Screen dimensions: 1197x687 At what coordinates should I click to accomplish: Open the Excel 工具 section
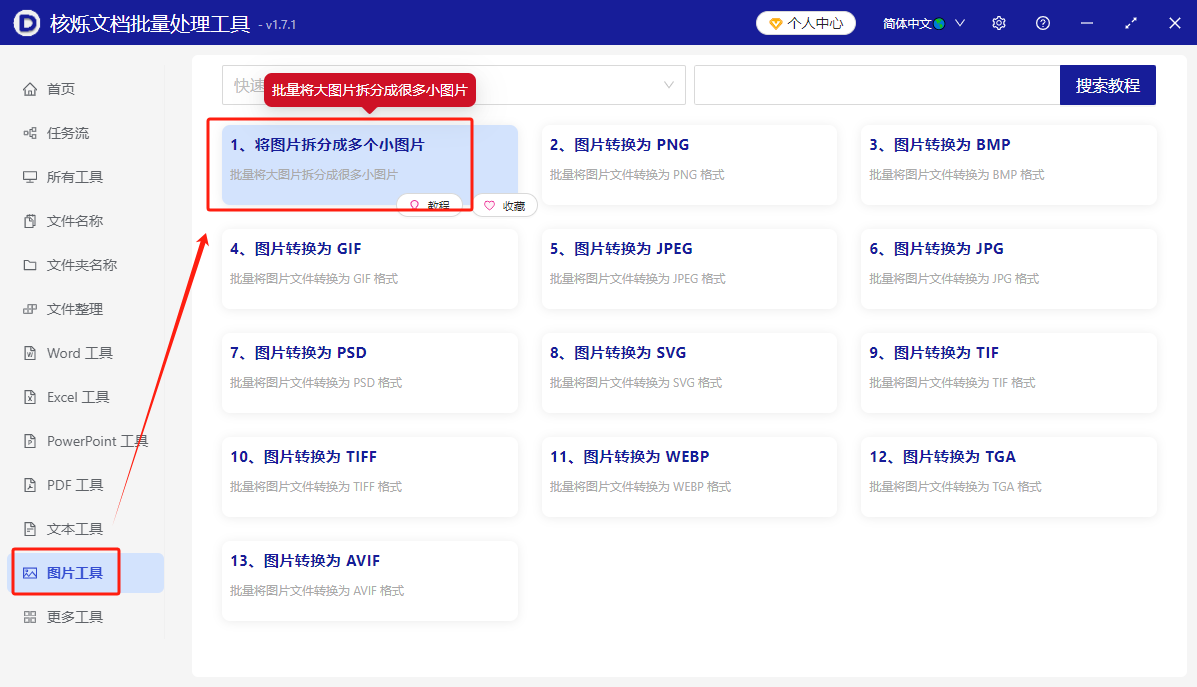[68, 396]
